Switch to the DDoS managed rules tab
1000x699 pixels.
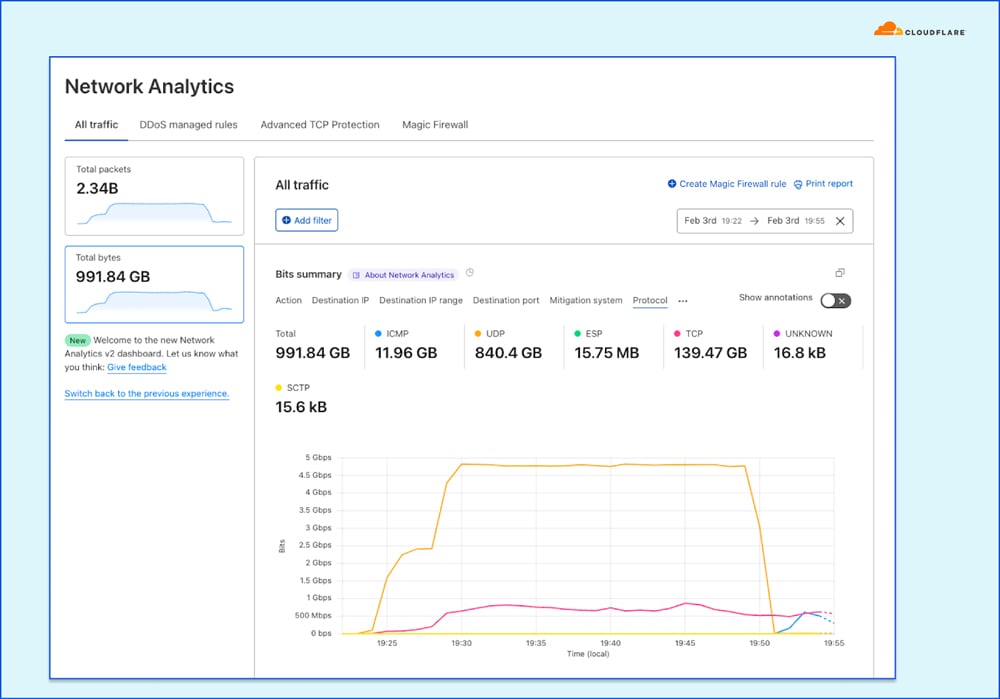[189, 125]
